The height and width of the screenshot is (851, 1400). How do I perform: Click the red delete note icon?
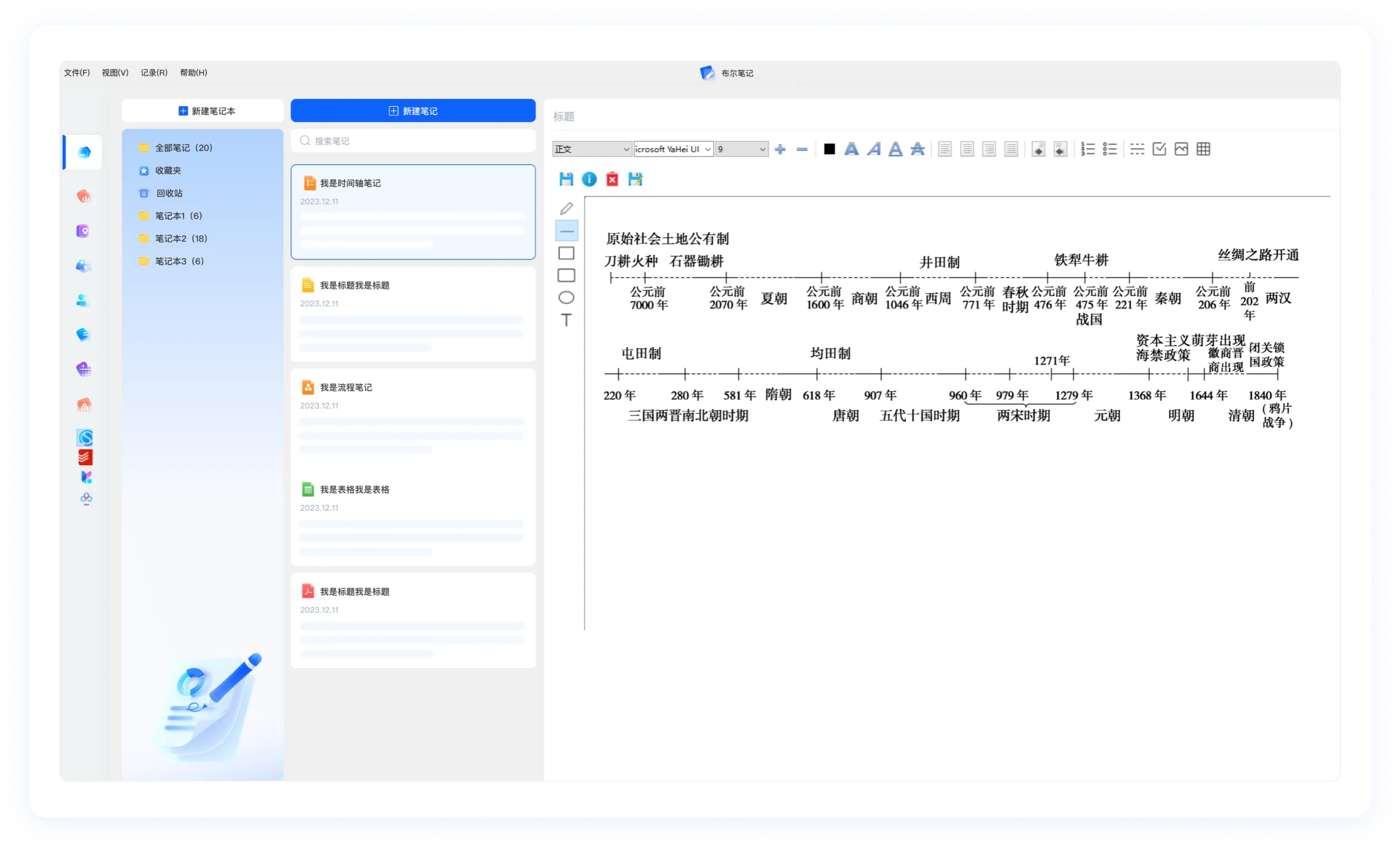(x=612, y=179)
